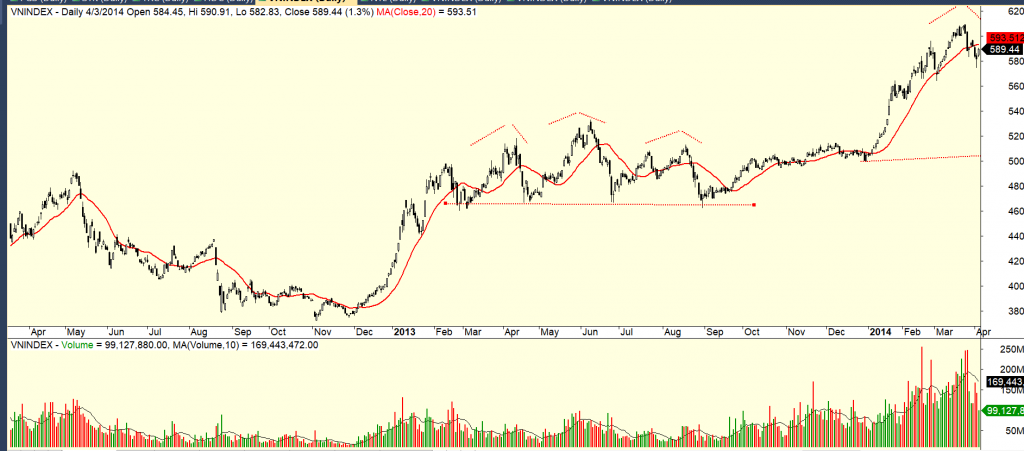Select left endpoint square of the support line
1024x451 pixels.
point(445,204)
